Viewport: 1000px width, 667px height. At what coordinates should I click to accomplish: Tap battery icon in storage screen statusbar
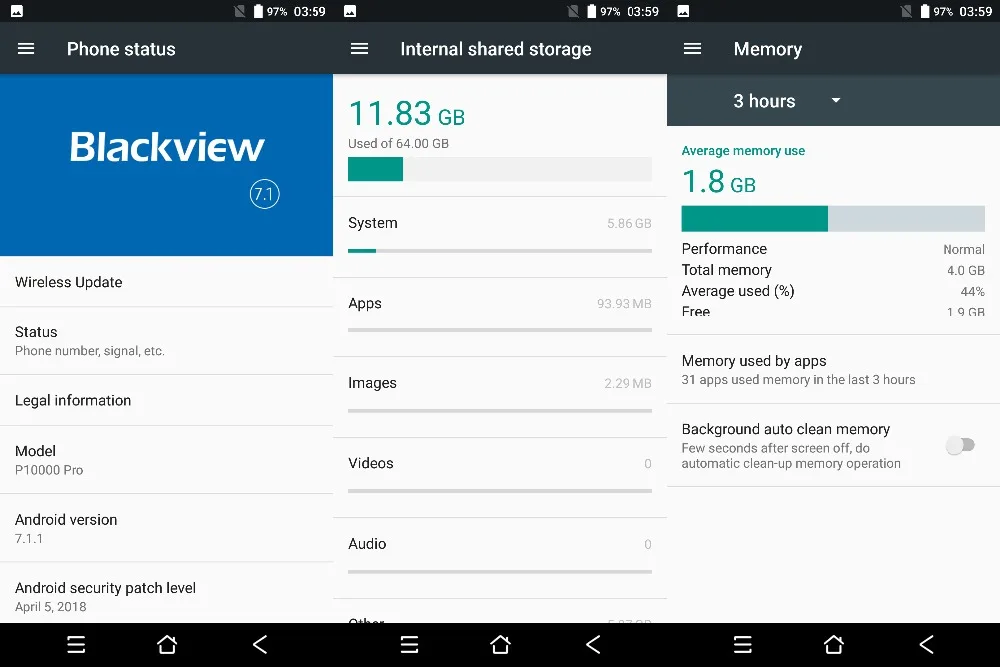click(592, 11)
